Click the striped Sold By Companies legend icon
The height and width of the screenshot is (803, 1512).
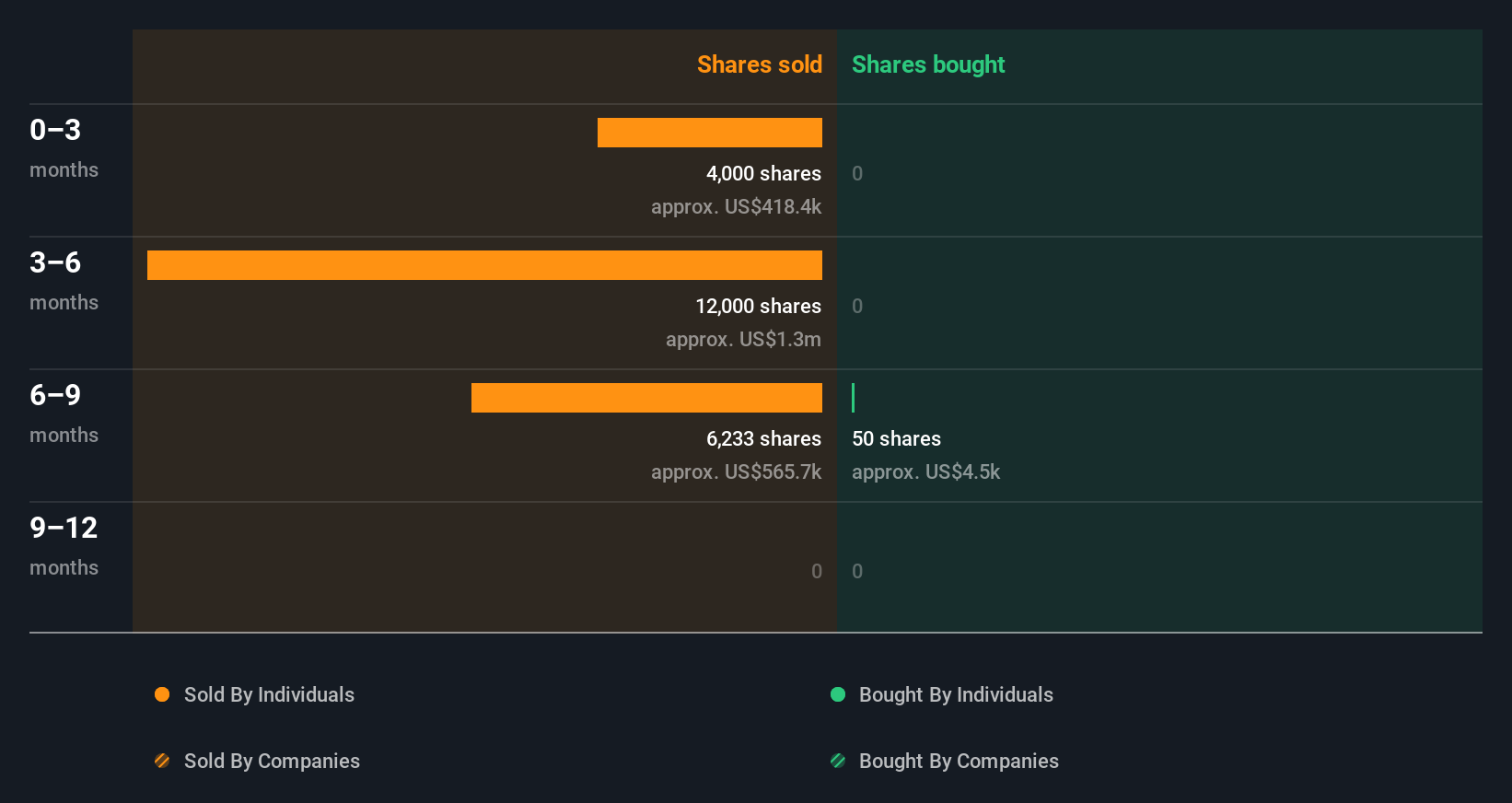(x=162, y=761)
